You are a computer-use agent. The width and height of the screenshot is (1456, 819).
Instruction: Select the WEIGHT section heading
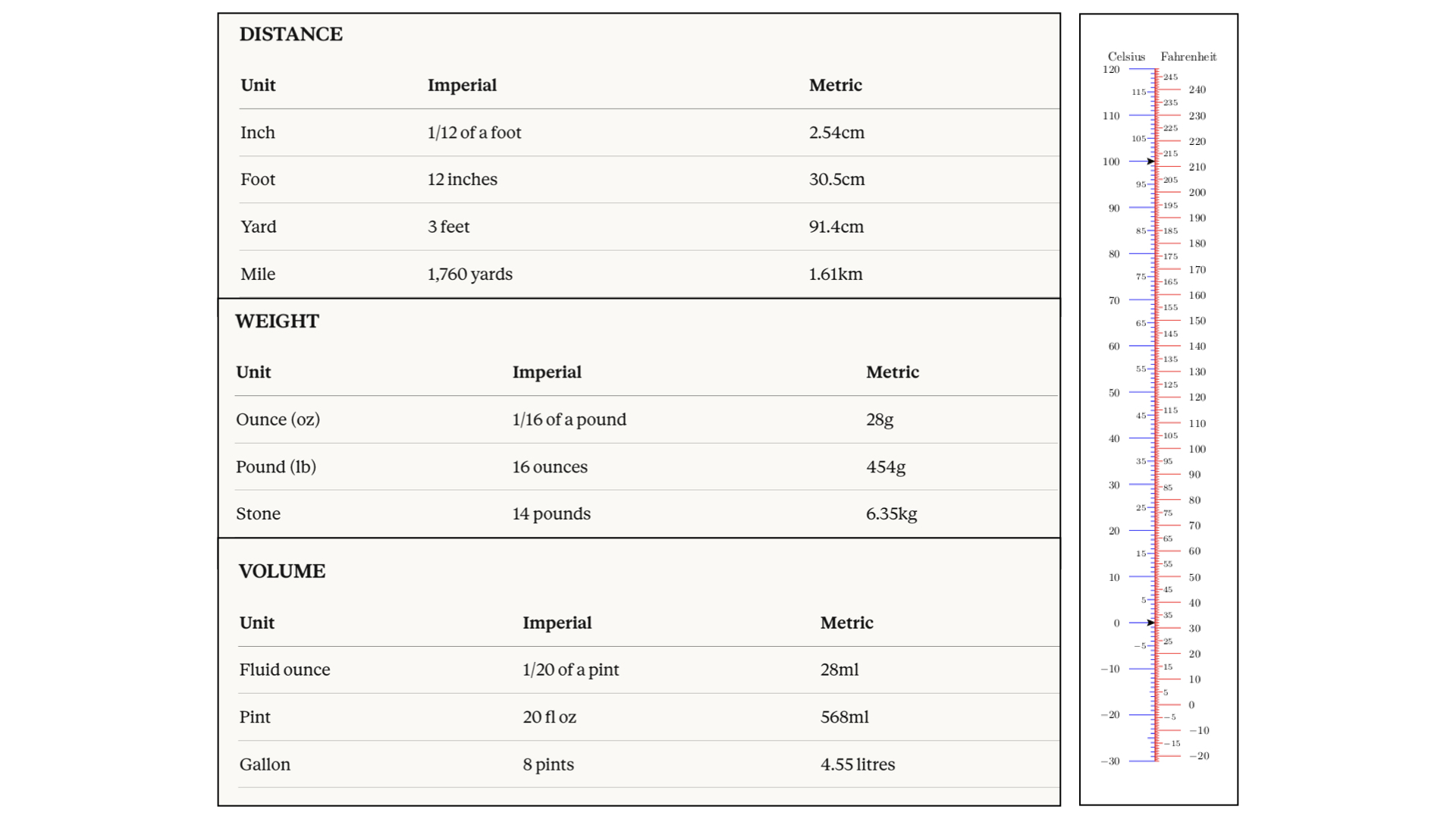tap(277, 321)
